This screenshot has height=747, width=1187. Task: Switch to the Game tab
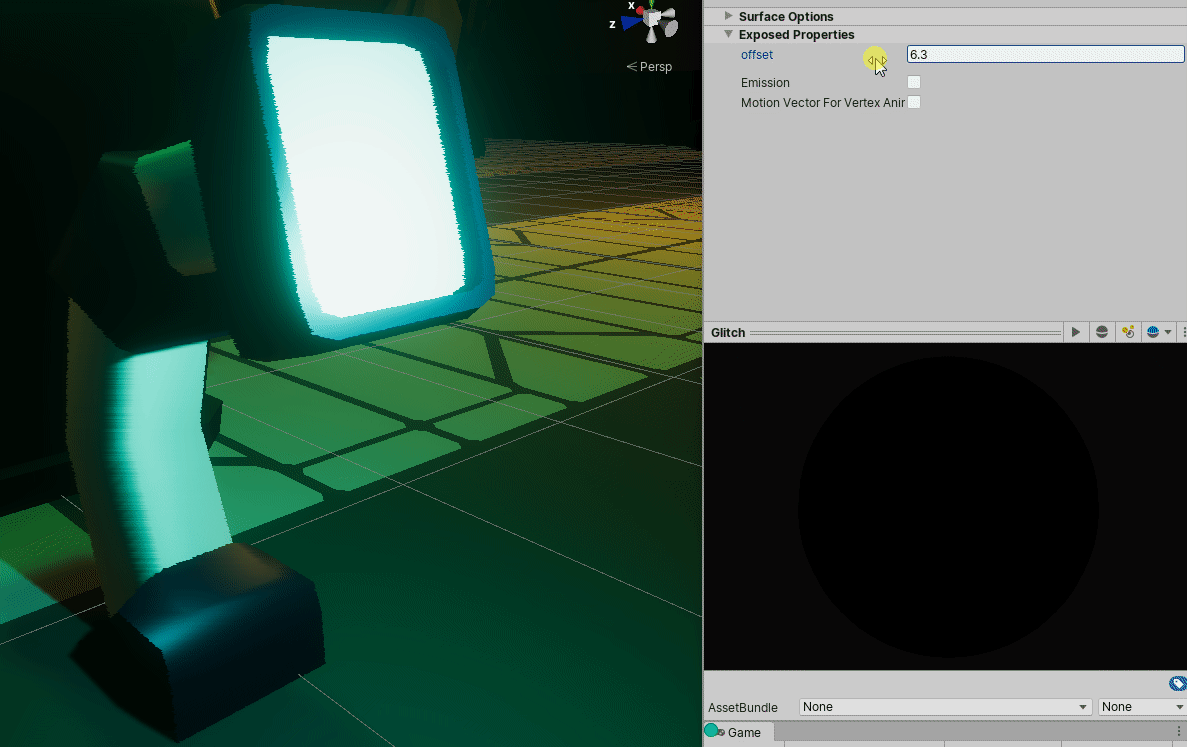pyautogui.click(x=743, y=732)
